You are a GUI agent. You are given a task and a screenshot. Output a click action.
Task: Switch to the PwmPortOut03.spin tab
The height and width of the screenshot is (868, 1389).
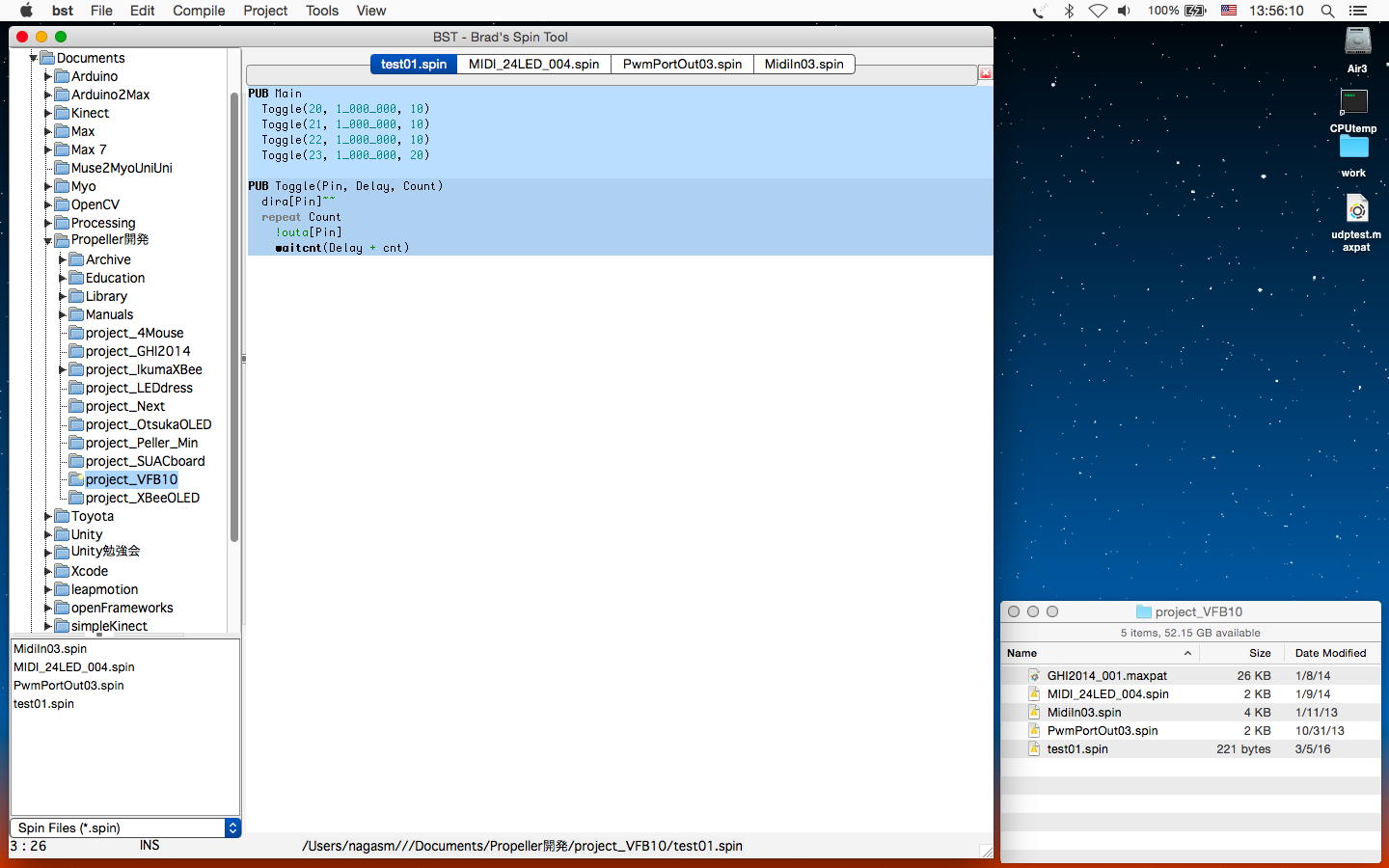click(x=682, y=64)
